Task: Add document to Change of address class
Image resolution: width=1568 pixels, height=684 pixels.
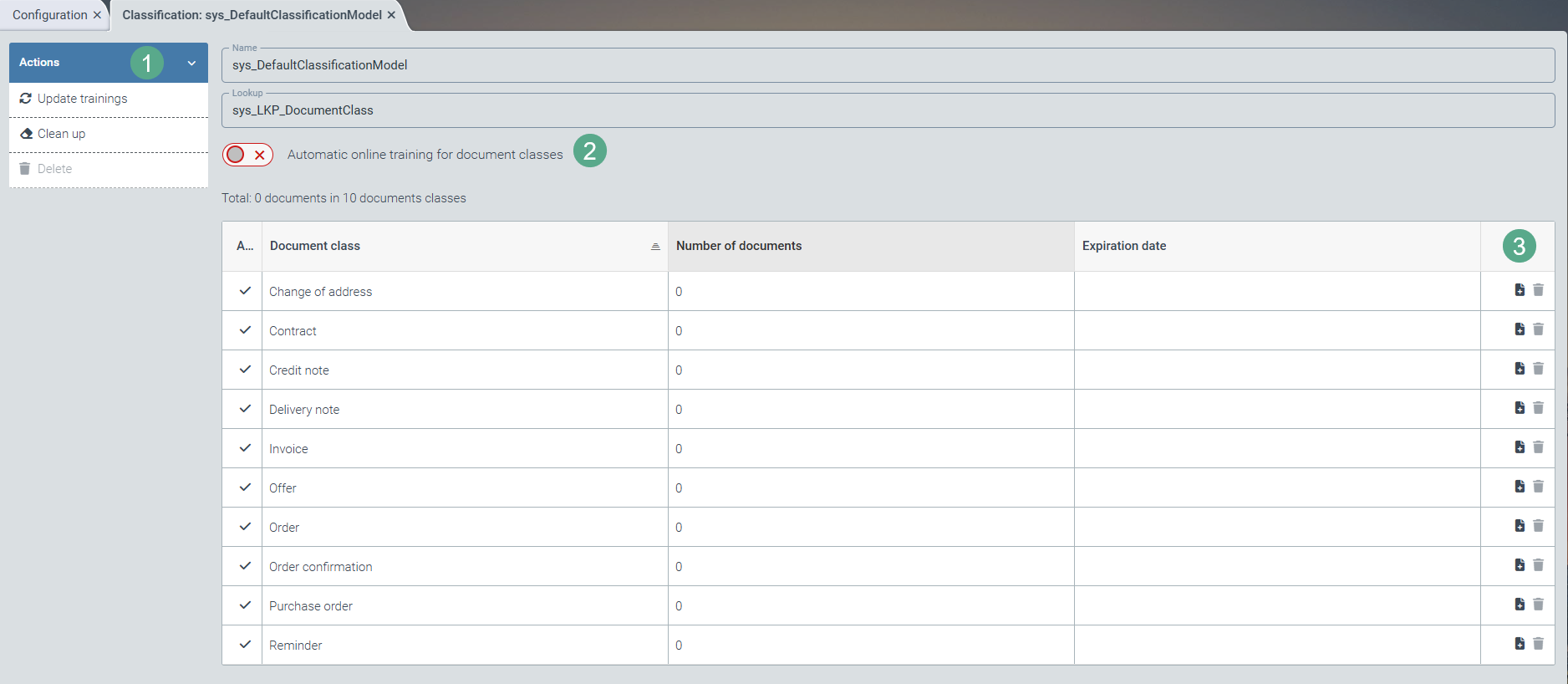Action: pos(1520,290)
